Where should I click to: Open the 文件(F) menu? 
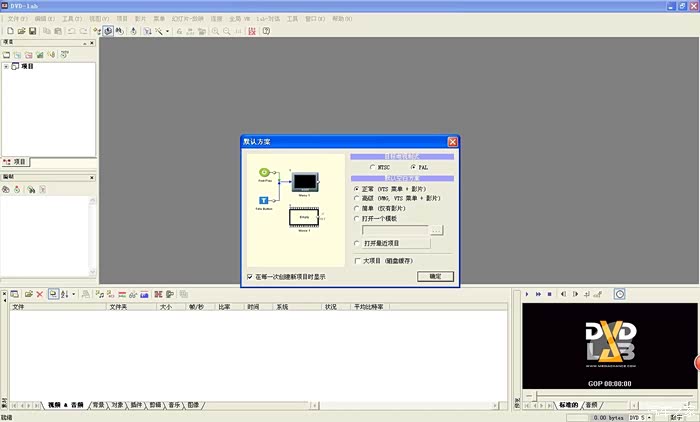coord(18,18)
